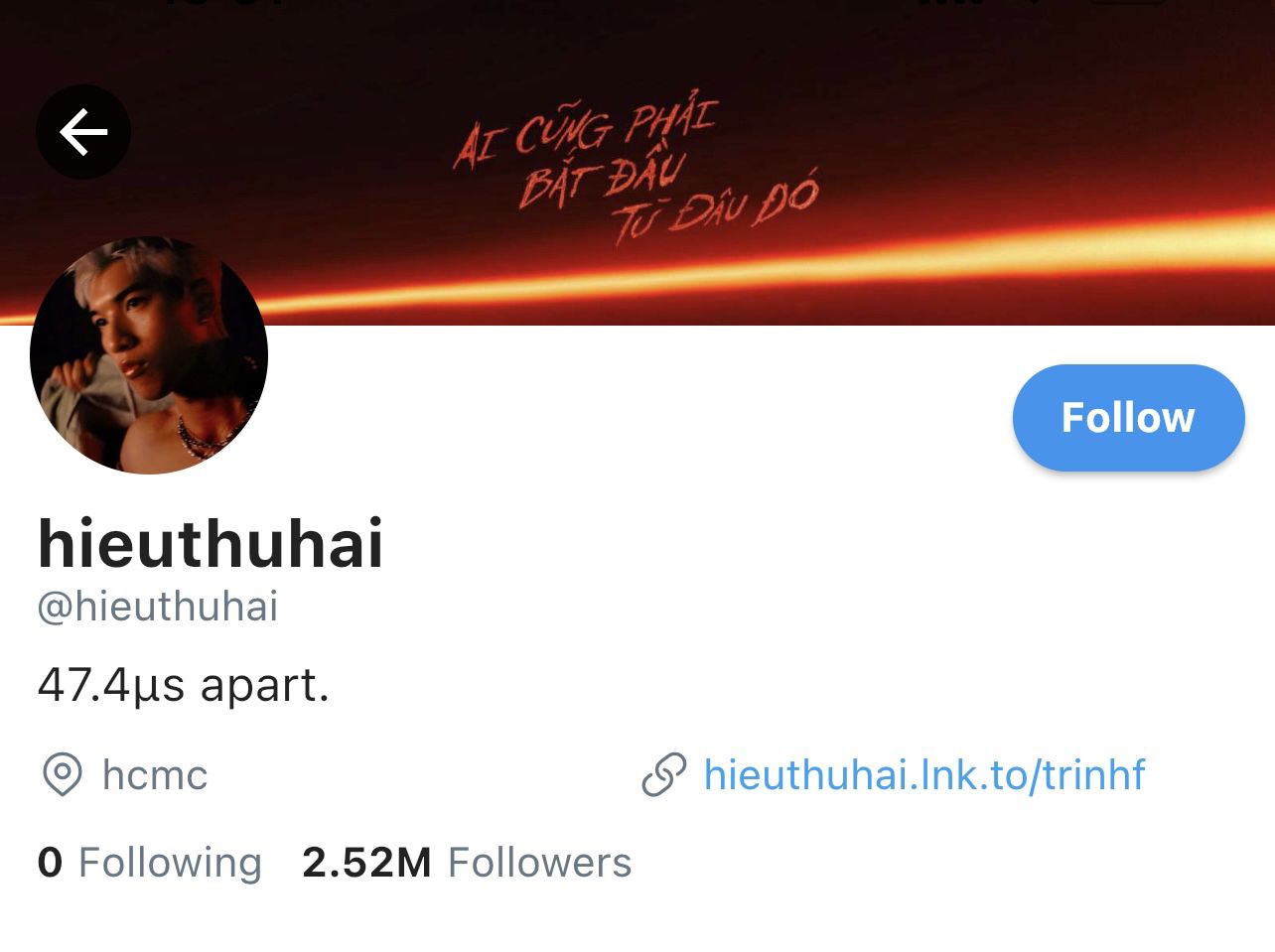Open the red header banner image
This screenshot has height=952, width=1275.
[637, 163]
